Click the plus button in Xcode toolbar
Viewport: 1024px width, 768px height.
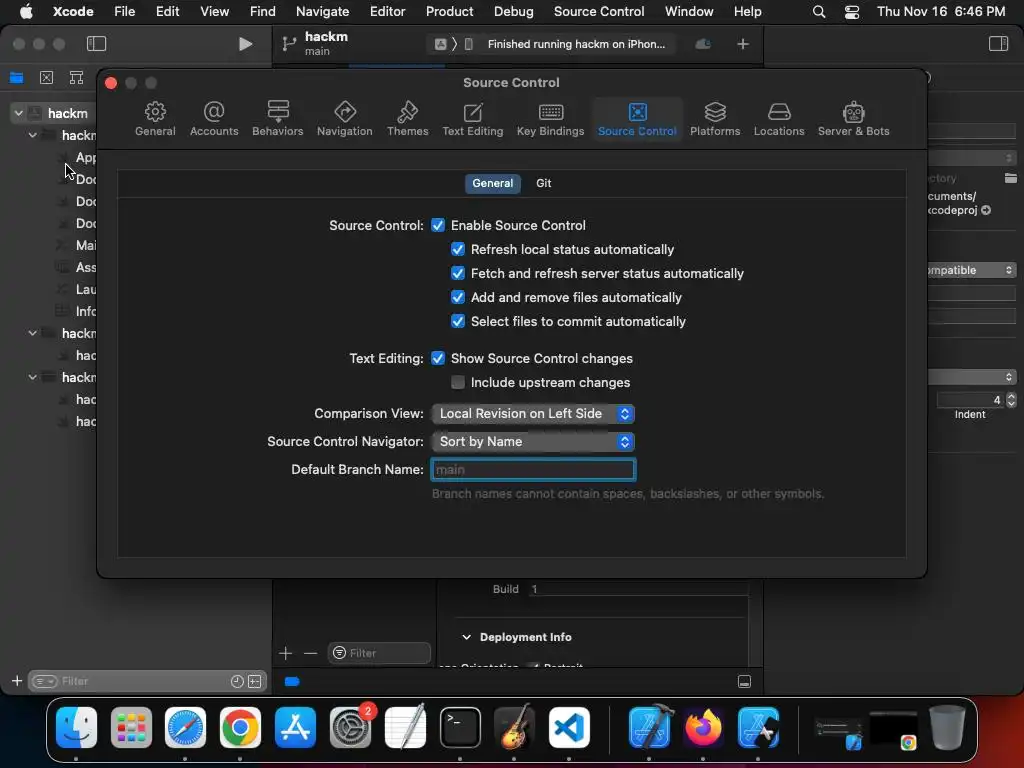[x=743, y=44]
